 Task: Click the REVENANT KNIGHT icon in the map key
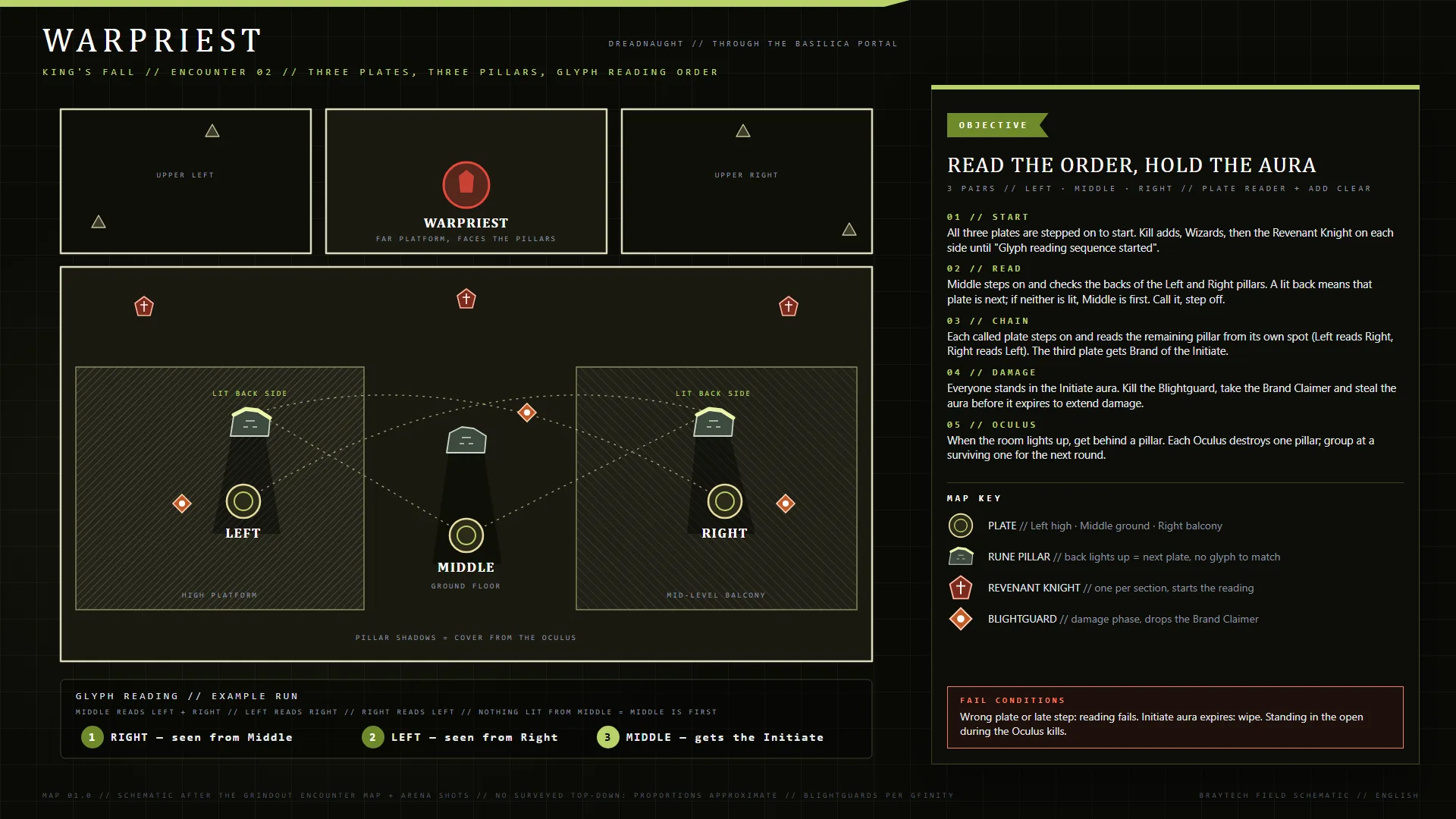(x=960, y=588)
